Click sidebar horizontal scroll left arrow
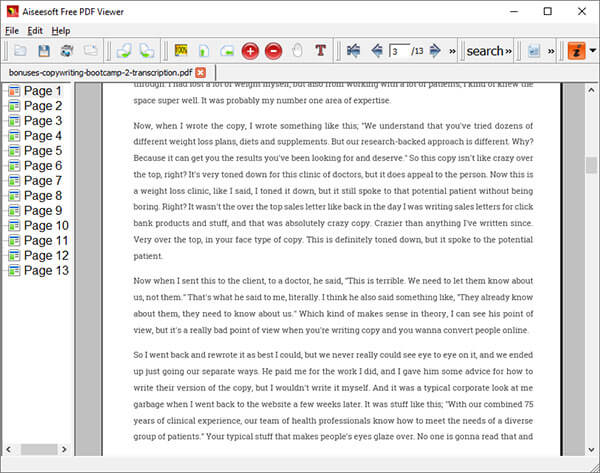Image resolution: width=600 pixels, height=473 pixels. pos(8,449)
